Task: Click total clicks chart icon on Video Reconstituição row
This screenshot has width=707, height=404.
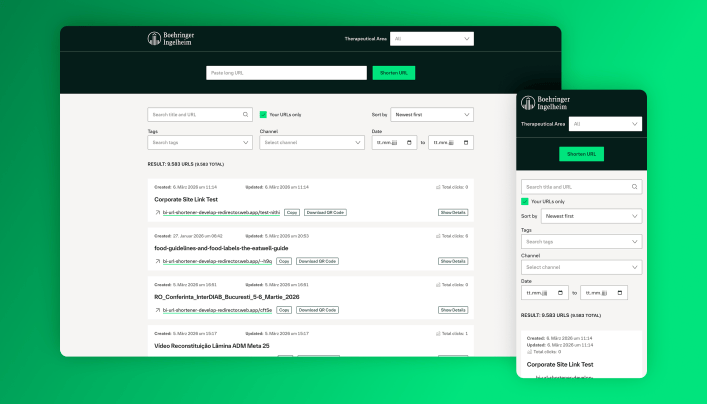Action: coord(438,334)
